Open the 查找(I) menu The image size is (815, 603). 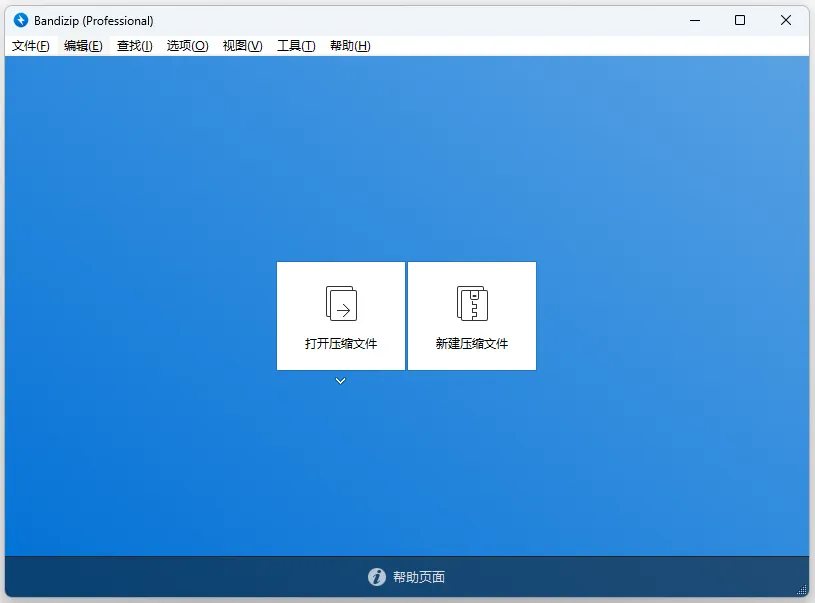tap(135, 46)
